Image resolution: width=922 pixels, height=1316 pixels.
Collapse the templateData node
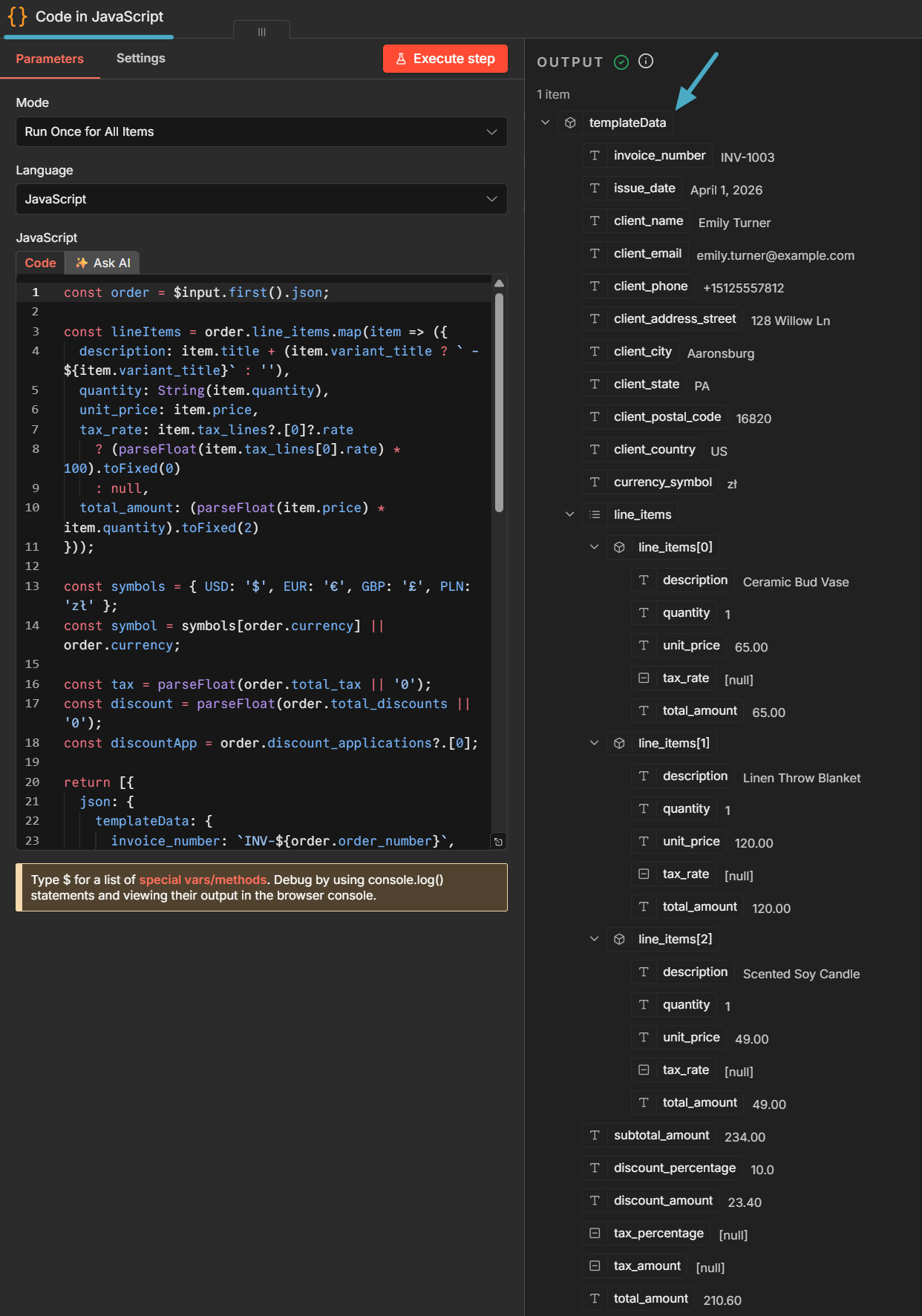pyautogui.click(x=545, y=122)
